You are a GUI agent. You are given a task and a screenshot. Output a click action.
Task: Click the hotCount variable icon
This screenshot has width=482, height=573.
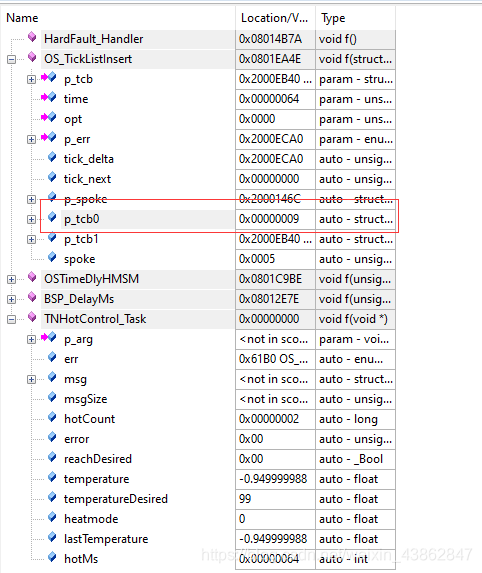click(x=52, y=417)
